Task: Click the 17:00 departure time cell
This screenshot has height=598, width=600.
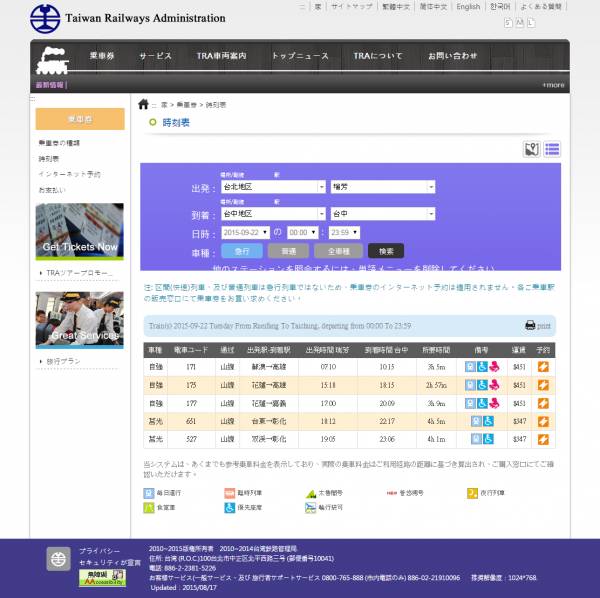Action: pos(328,403)
